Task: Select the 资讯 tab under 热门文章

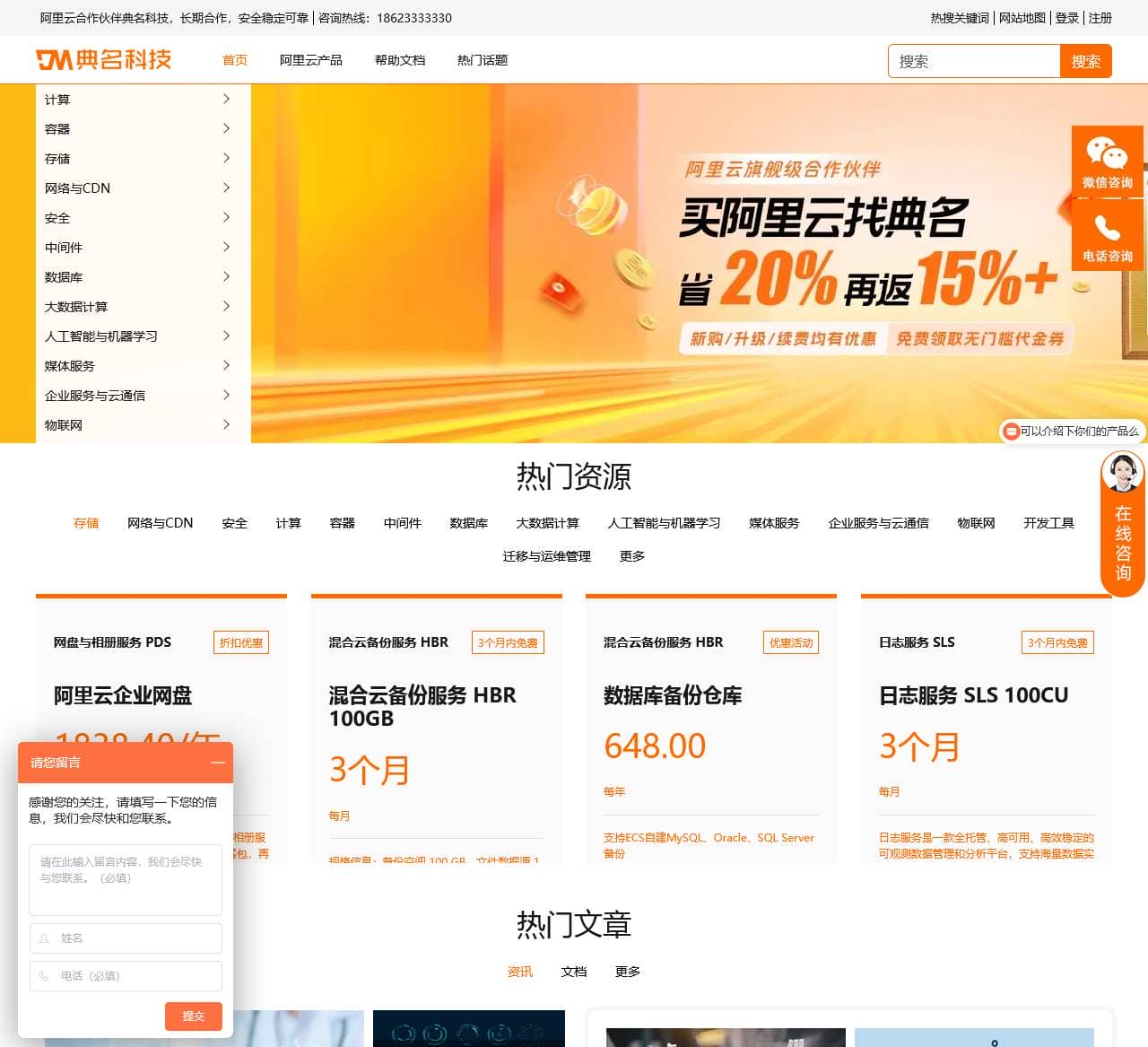Action: pyautogui.click(x=520, y=972)
